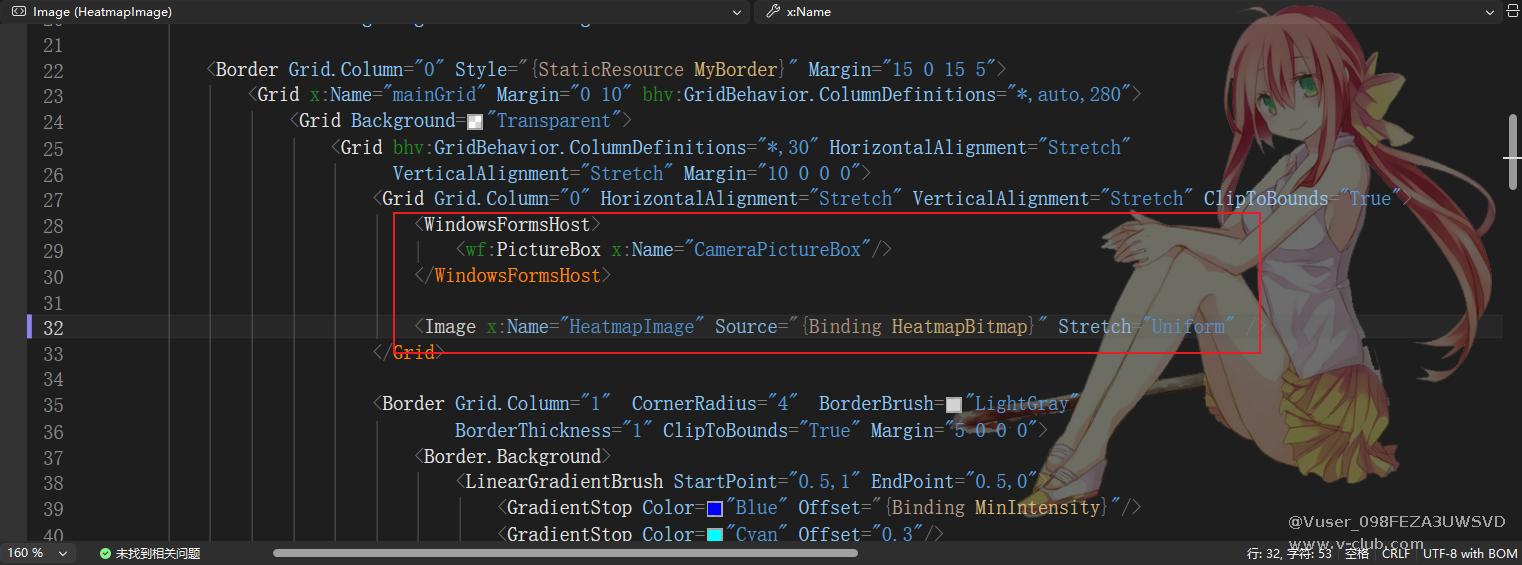Click the vertical scrollbar thumb on the right
Viewport: 1522px width, 565px height.
click(x=1513, y=152)
